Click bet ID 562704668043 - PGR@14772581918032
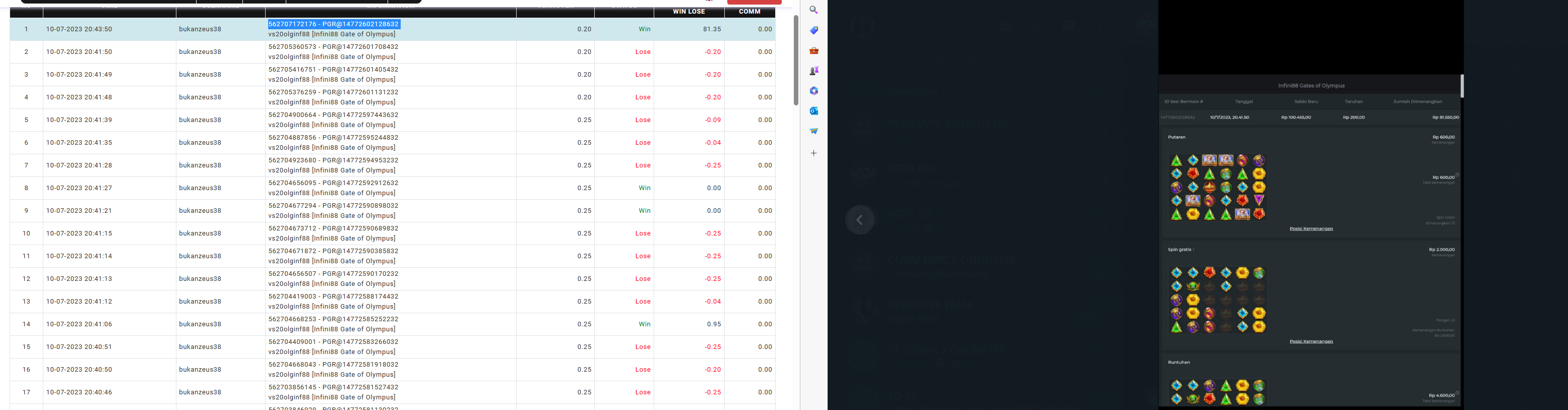This screenshot has width=1568, height=410. 334,364
